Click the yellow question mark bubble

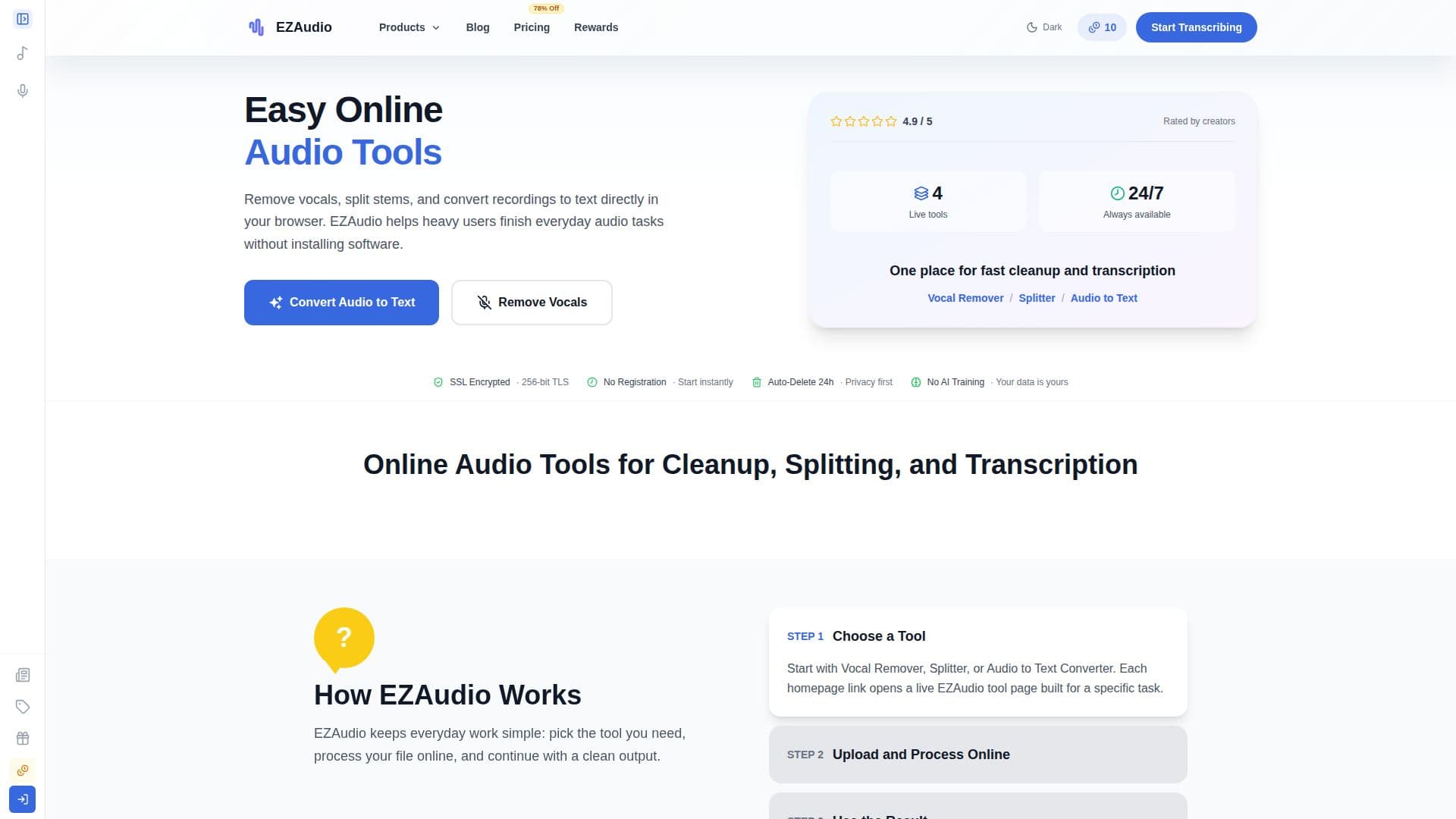(344, 639)
